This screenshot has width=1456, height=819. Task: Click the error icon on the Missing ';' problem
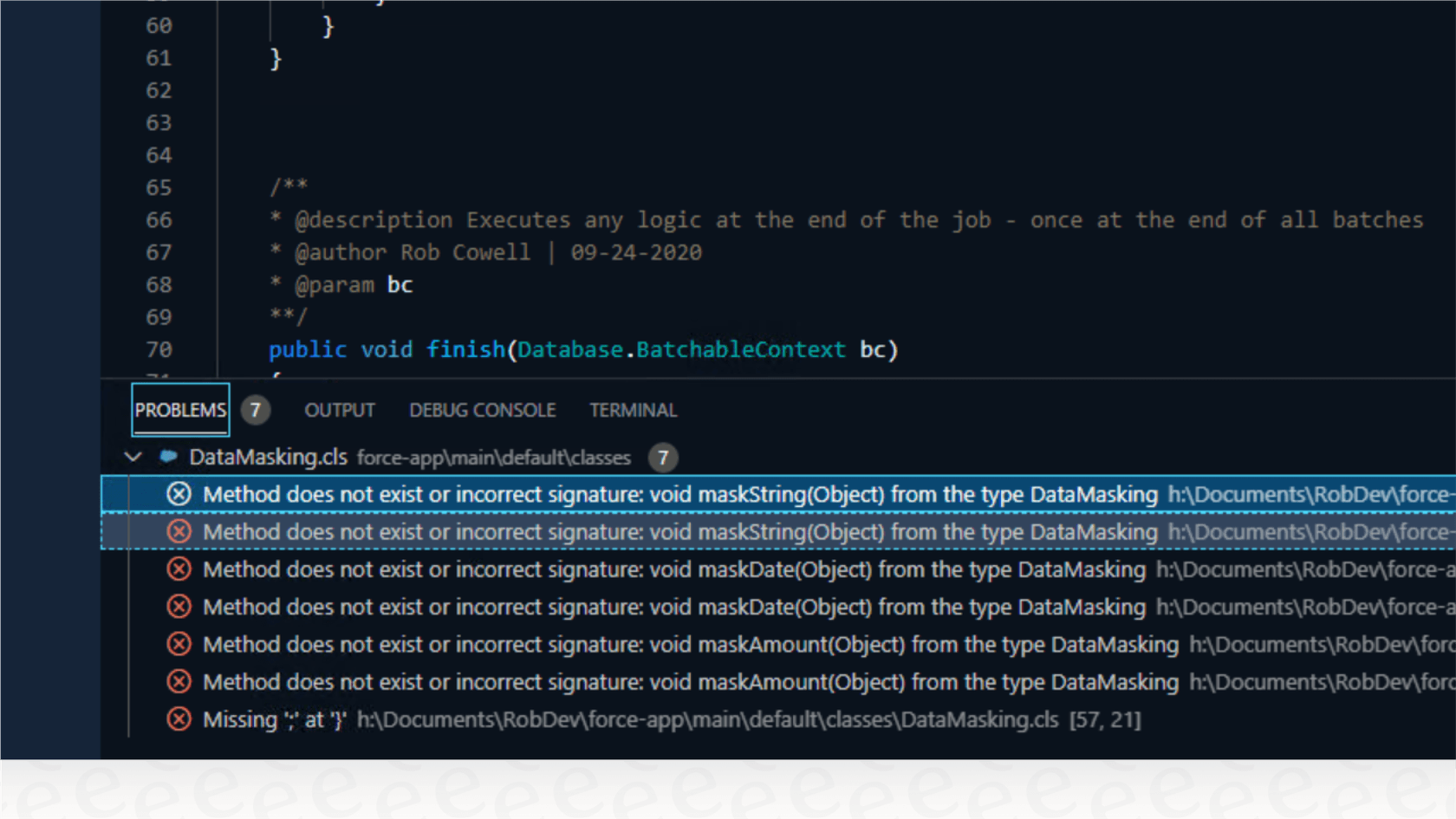click(179, 719)
